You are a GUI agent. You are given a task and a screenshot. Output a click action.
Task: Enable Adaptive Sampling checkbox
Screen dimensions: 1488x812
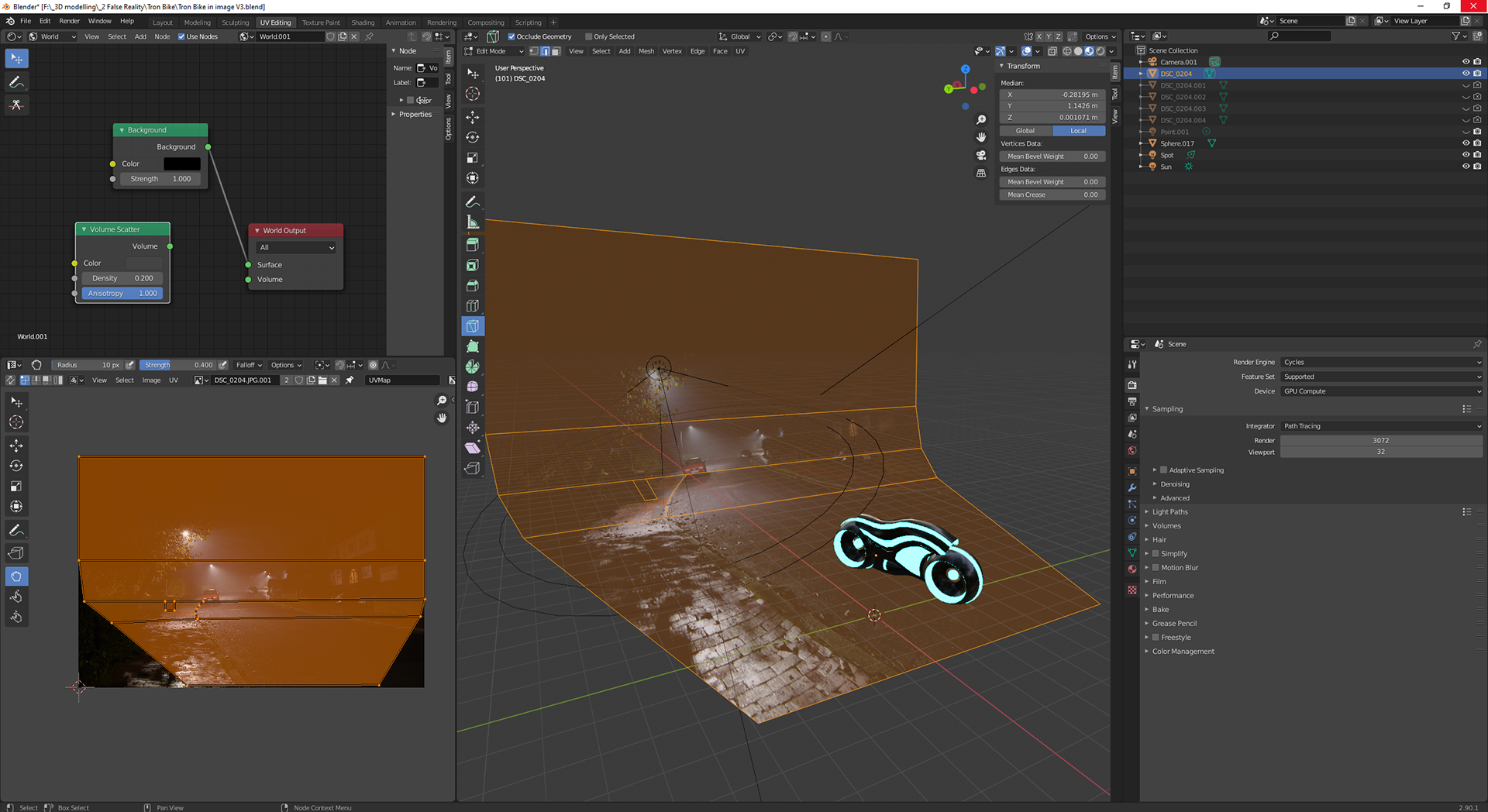coord(1163,470)
